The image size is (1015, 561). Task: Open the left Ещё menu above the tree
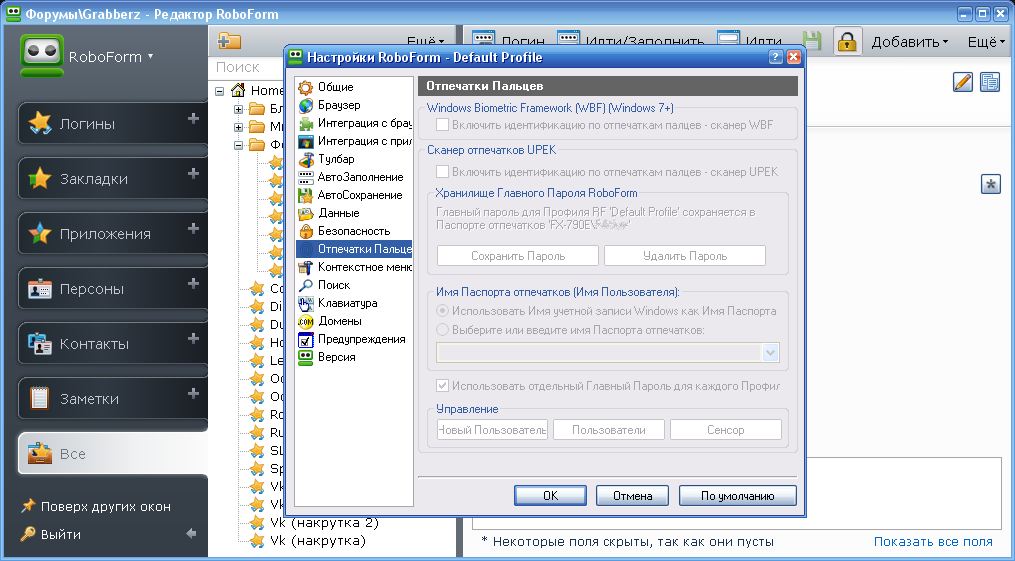(425, 41)
